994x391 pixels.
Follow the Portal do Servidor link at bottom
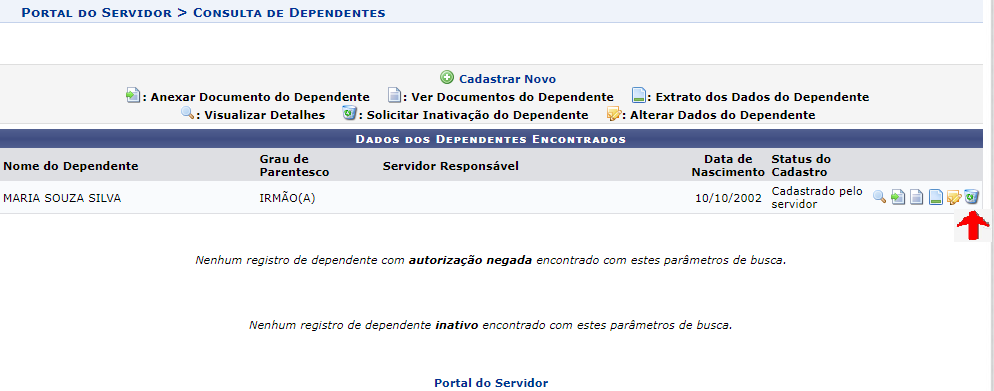[x=491, y=383]
